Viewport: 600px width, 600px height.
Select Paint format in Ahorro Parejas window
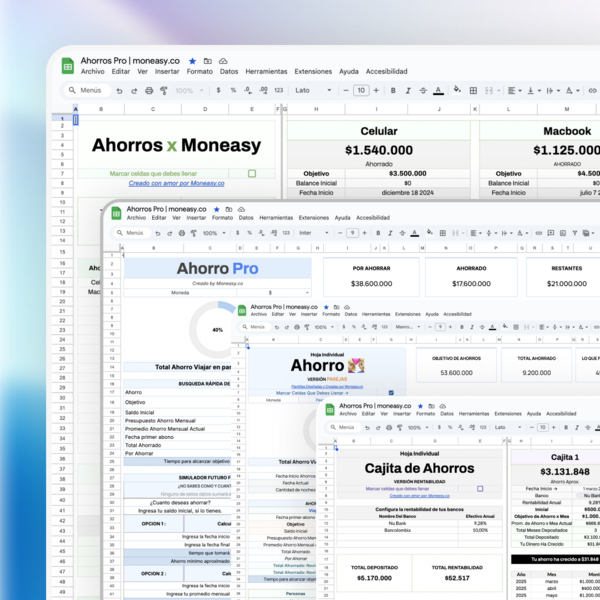pyautogui.click(x=307, y=327)
